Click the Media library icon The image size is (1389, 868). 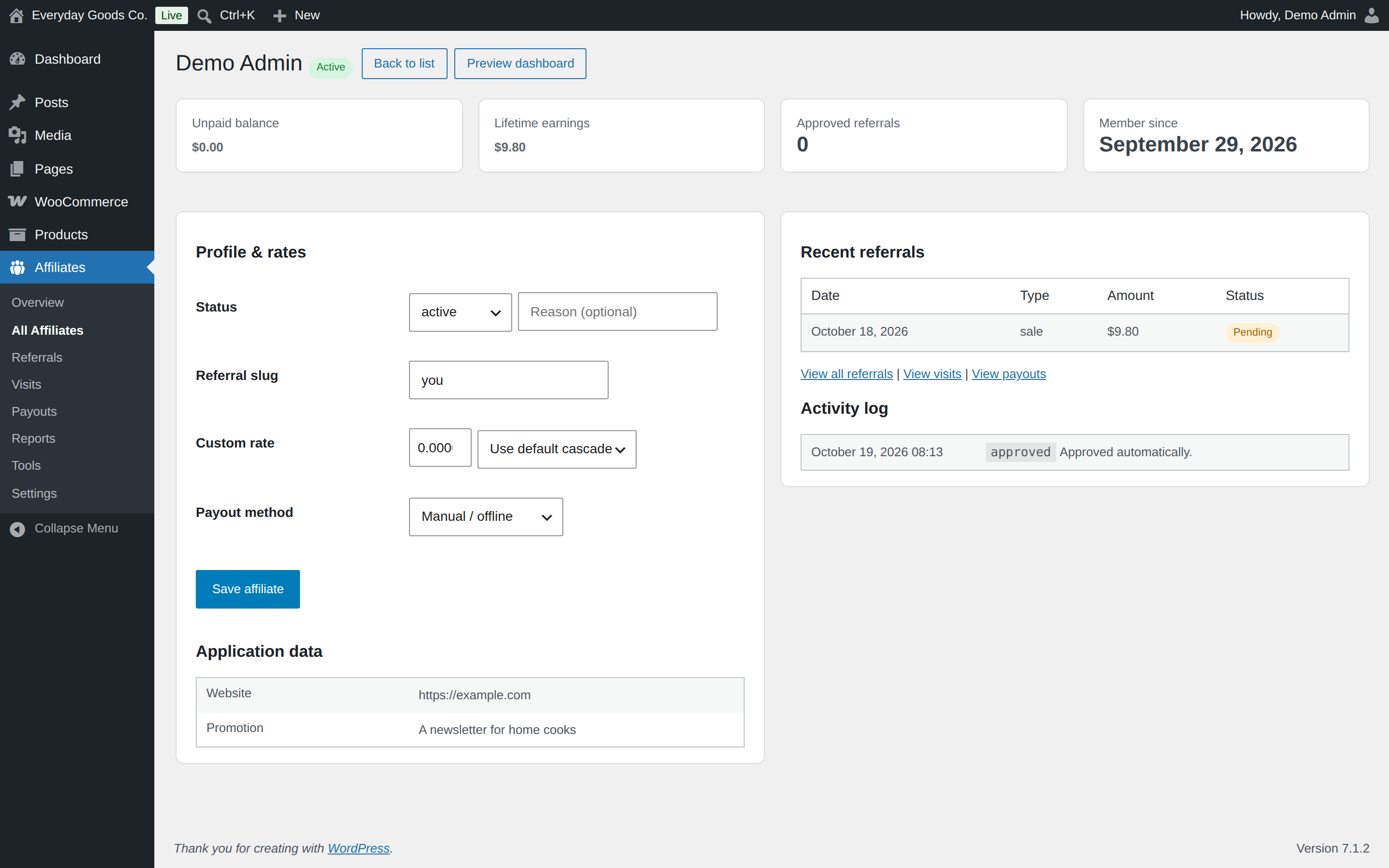(17, 136)
